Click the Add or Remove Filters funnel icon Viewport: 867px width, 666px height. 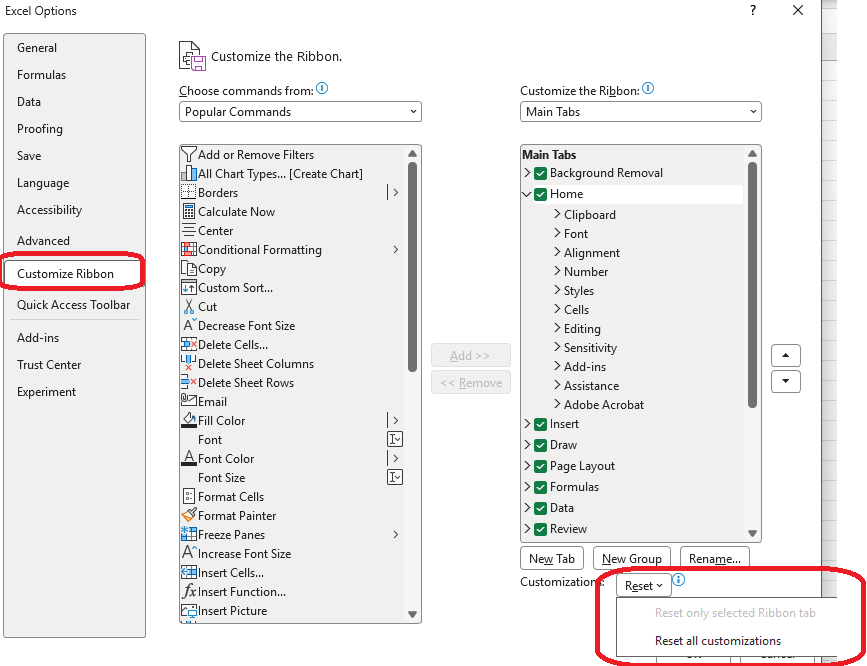click(189, 154)
